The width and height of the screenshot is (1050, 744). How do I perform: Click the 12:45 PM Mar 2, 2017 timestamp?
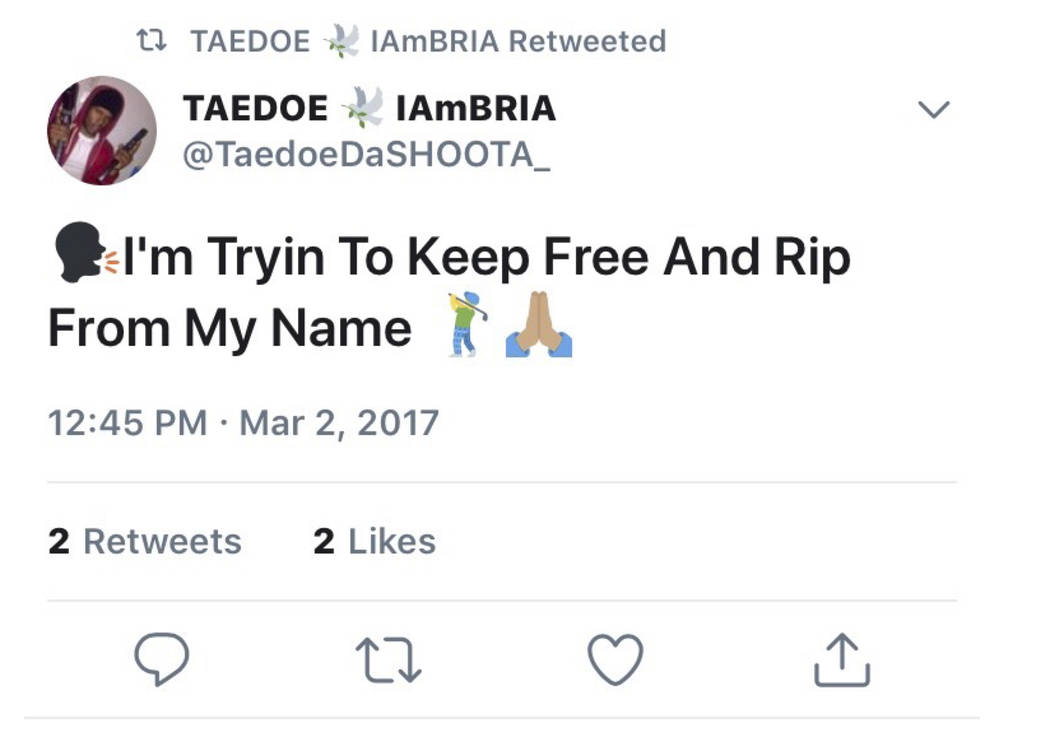coord(243,423)
